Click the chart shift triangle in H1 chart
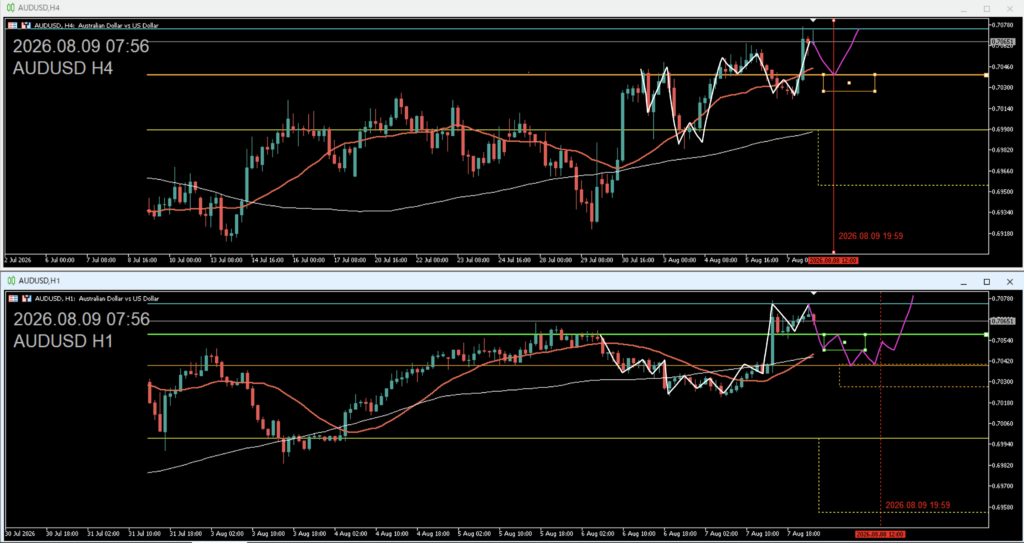 [813, 294]
